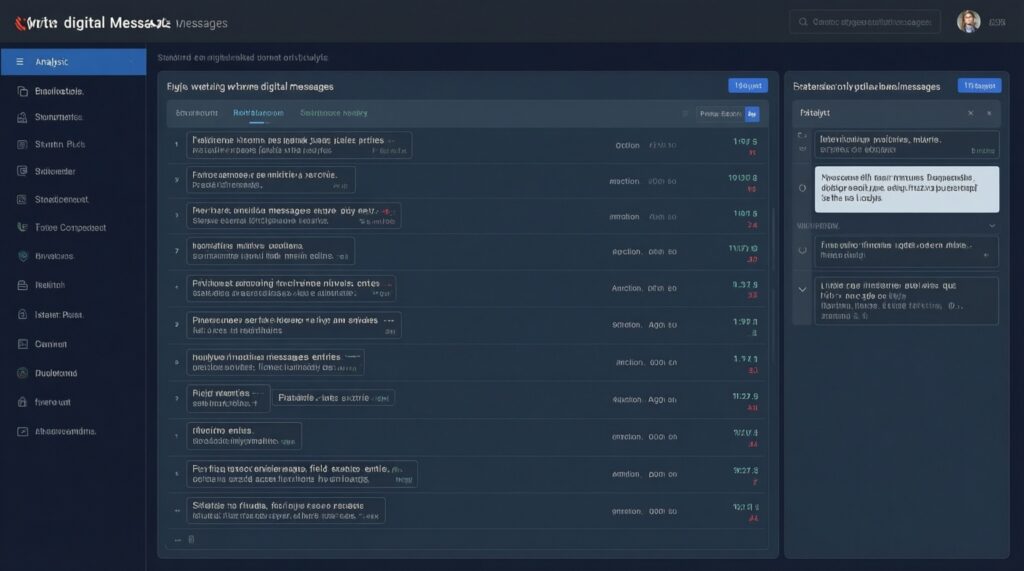
Task: Expand the last right-panel message with the chevron
Action: point(802,288)
